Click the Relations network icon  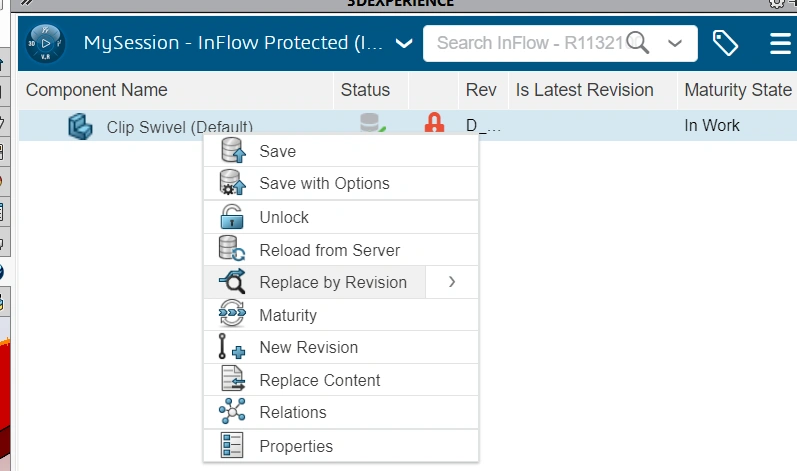point(232,412)
